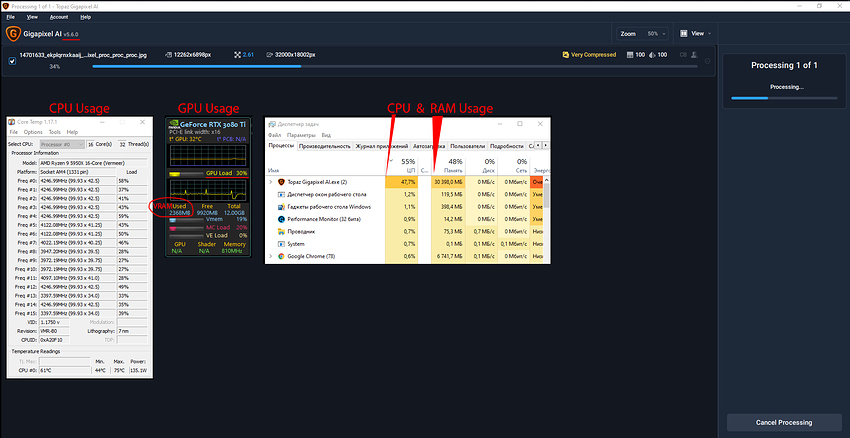The image size is (850, 438).
Task: Click the Model field AMD Ryzen 9 5950X
Action: (x=93, y=163)
